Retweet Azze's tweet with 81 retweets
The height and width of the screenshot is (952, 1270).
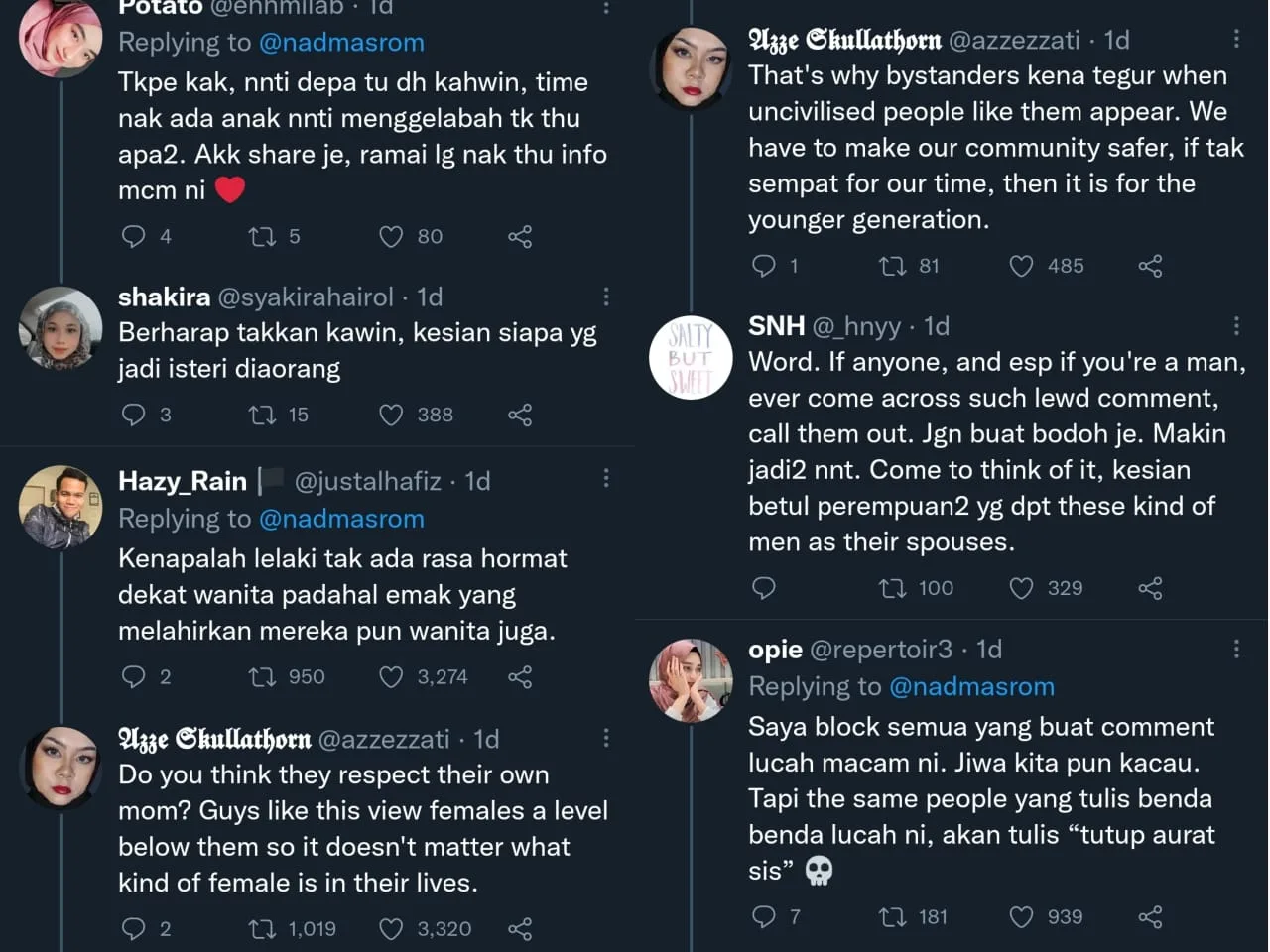click(x=893, y=266)
